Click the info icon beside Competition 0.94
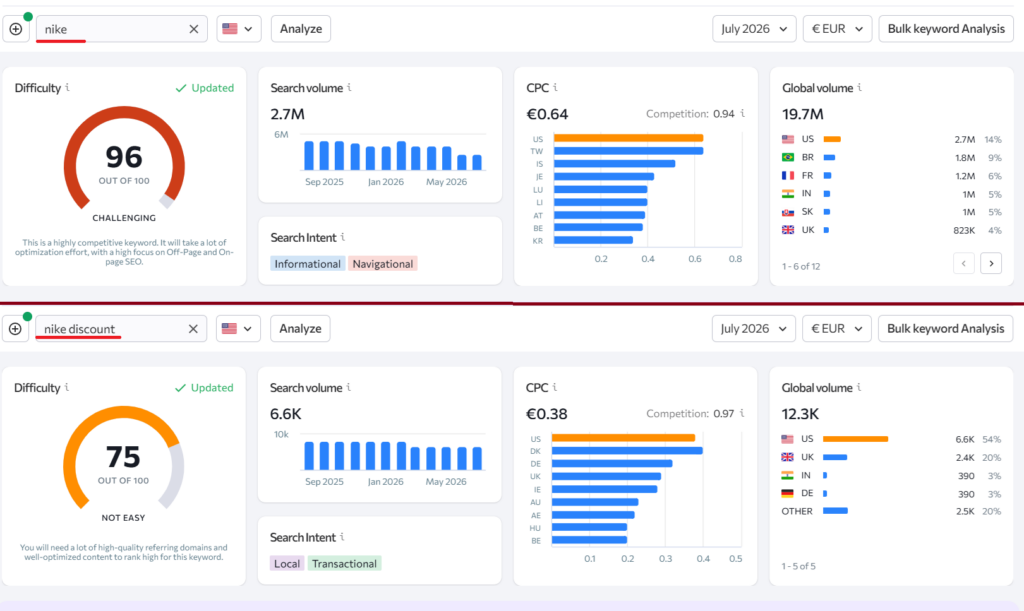 pyautogui.click(x=743, y=114)
